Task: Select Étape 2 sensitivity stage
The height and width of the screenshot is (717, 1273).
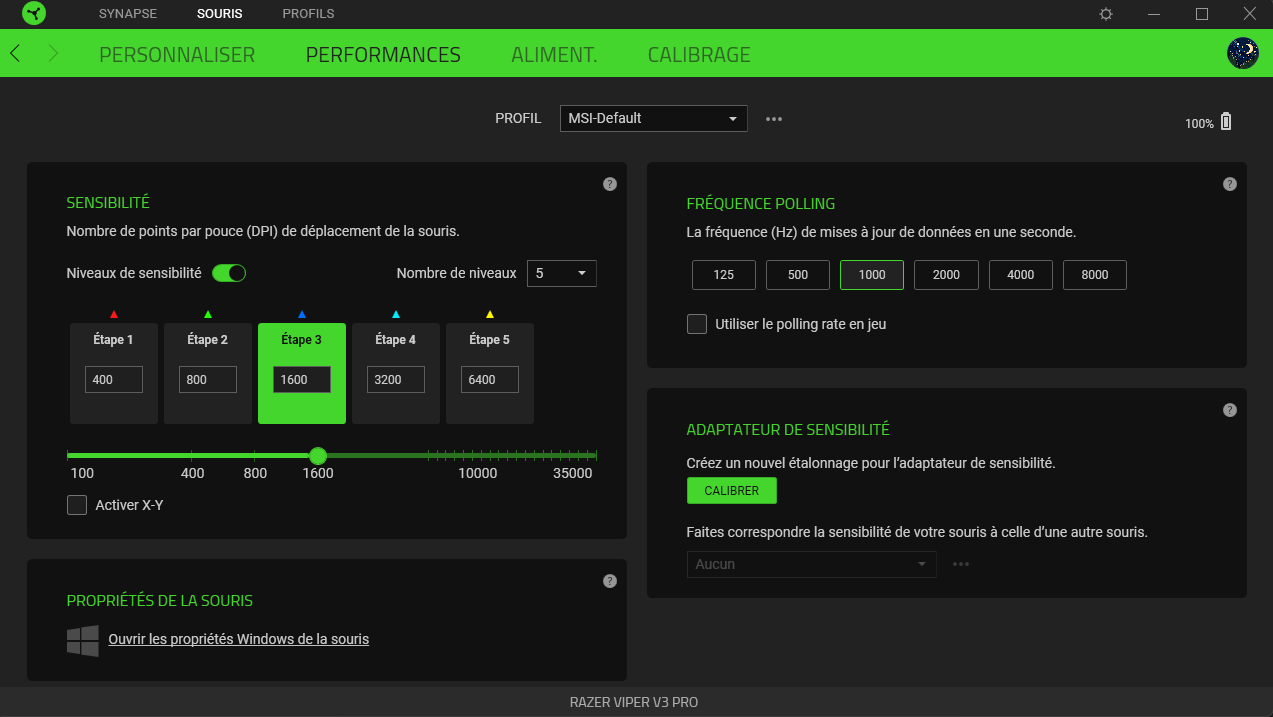Action: [x=208, y=373]
